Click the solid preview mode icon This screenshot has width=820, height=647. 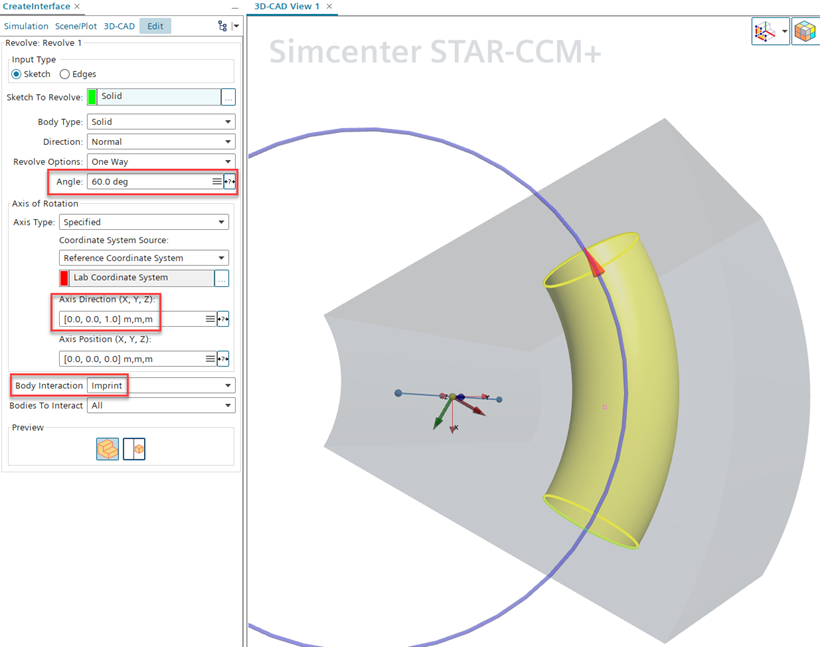tap(107, 450)
